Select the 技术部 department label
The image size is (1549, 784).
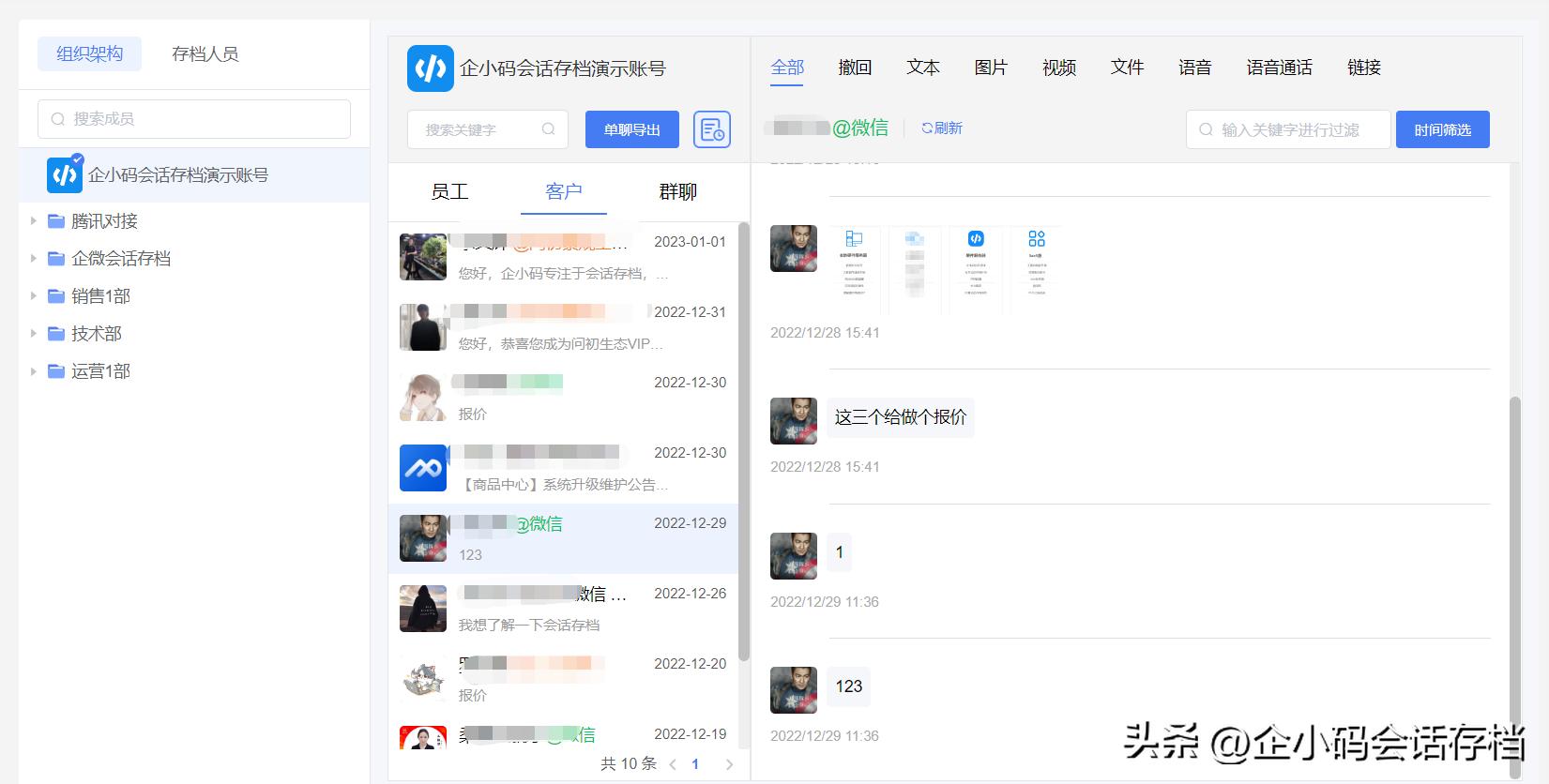[97, 334]
